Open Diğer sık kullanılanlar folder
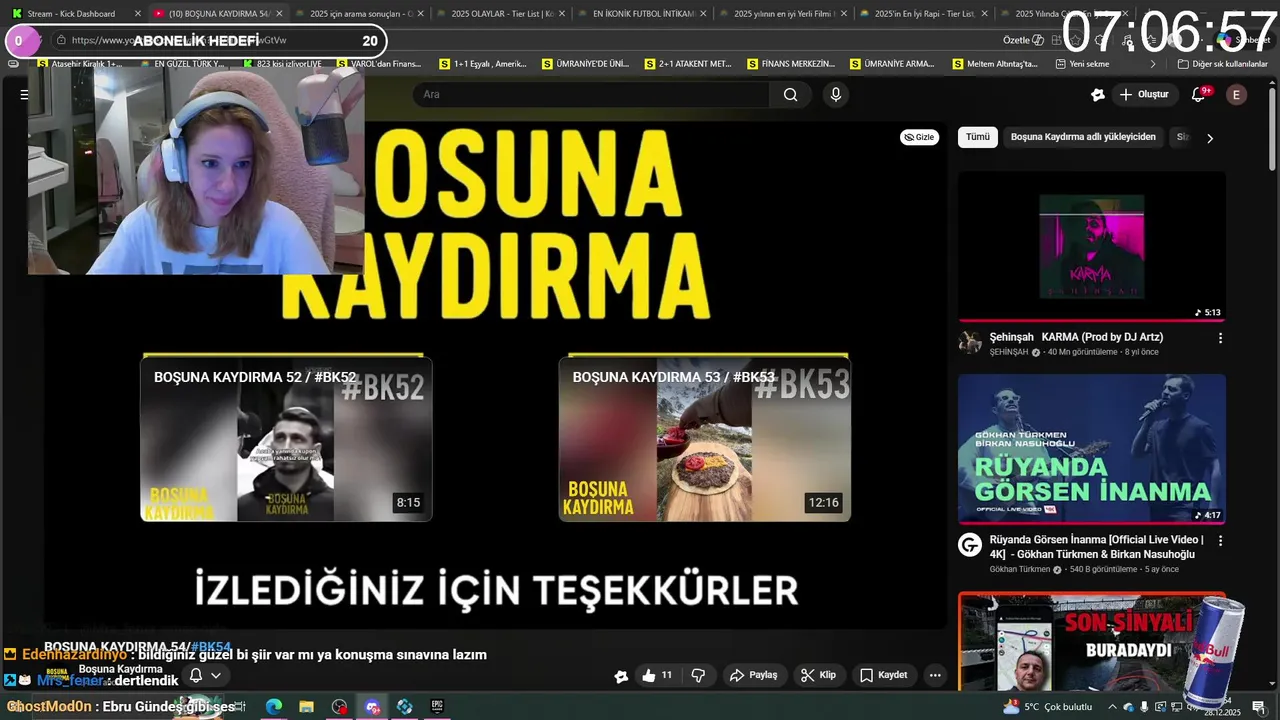This screenshot has width=1280, height=720. click(1222, 63)
